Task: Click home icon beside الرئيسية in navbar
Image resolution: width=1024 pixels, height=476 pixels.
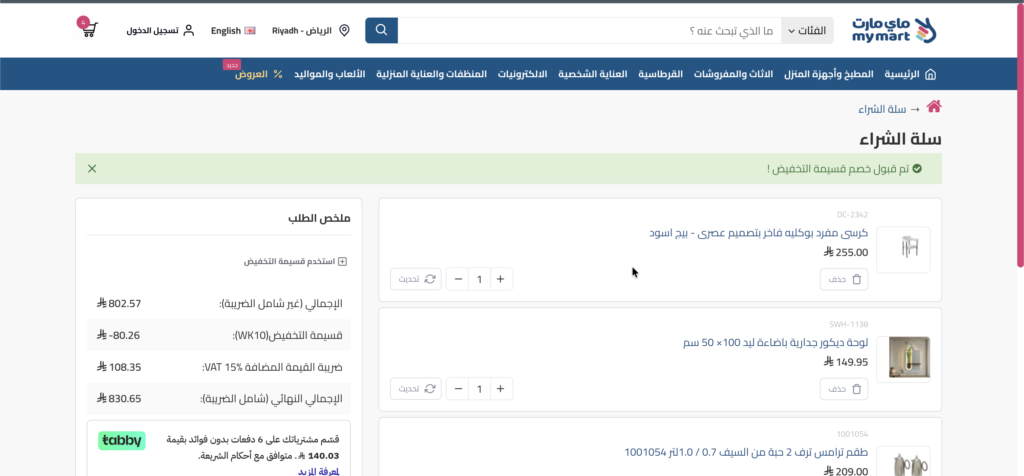Action: tap(931, 74)
